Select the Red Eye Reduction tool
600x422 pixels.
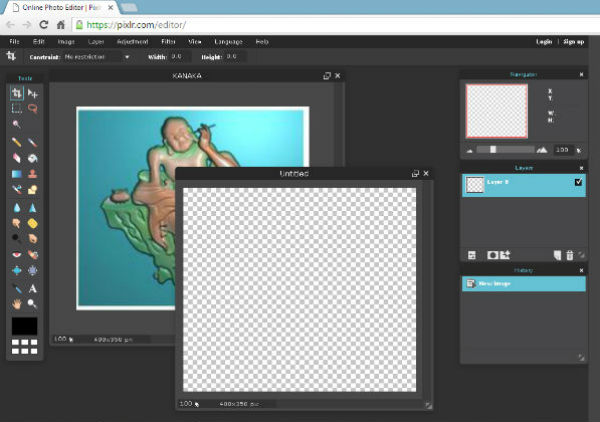click(16, 254)
